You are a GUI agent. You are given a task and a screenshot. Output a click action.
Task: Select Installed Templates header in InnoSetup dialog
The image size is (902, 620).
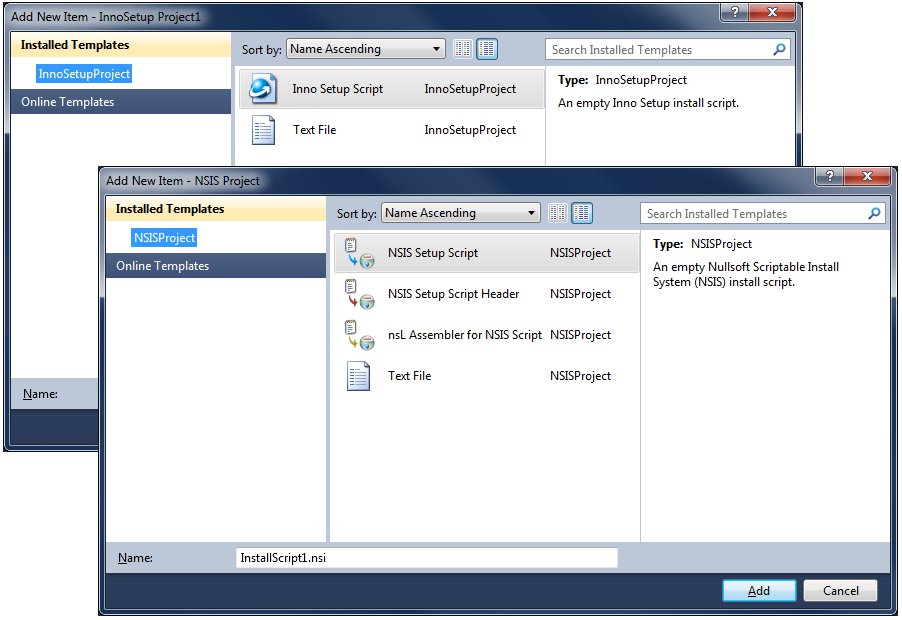(121, 45)
